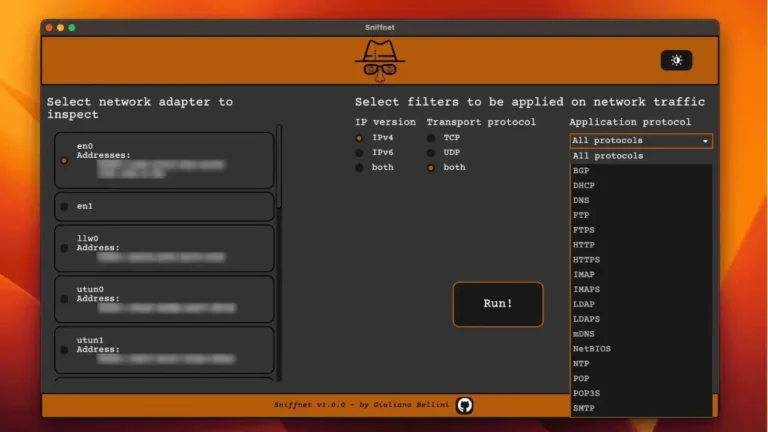Choose the llw0 network adapter

coord(164,248)
